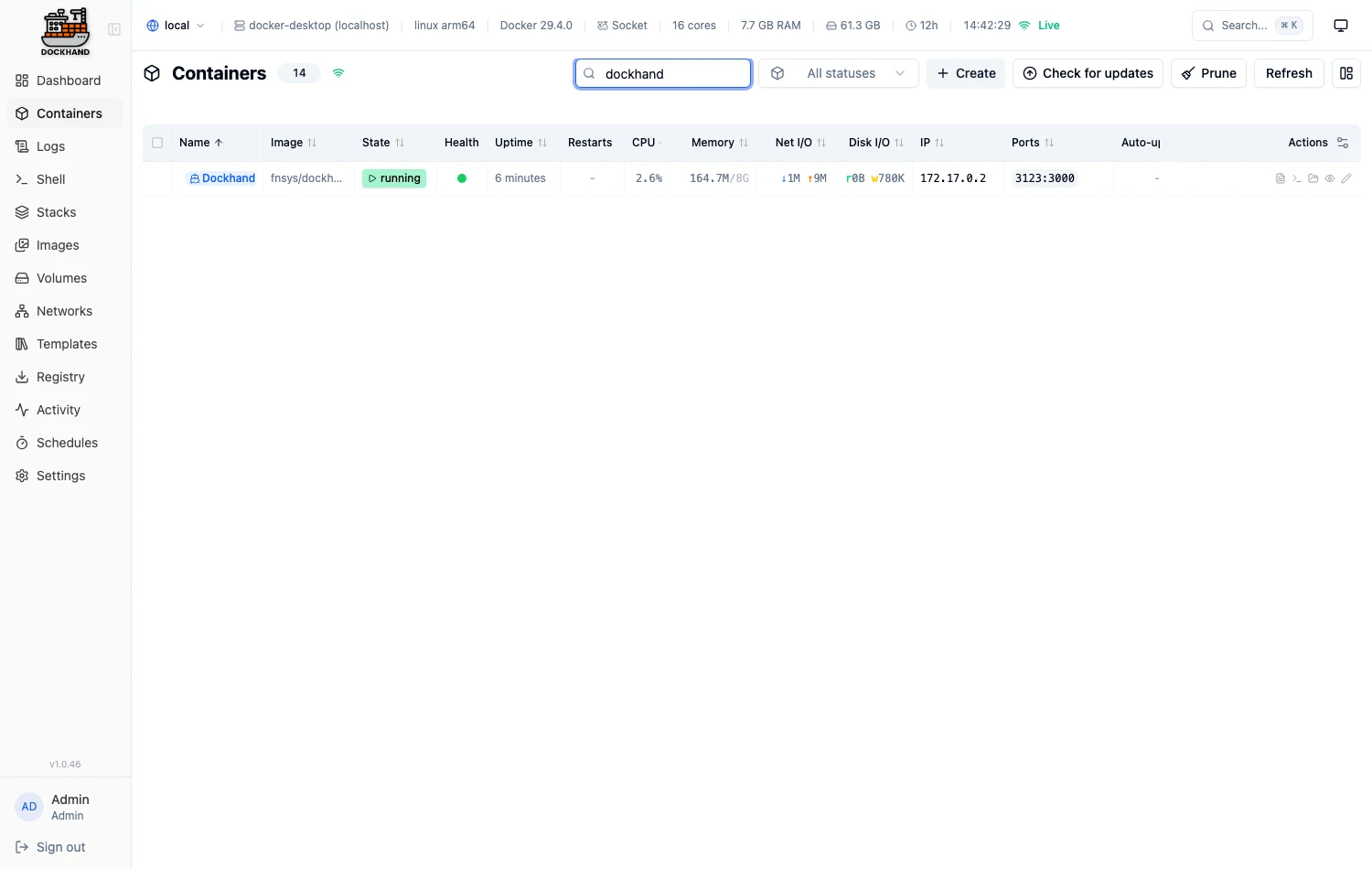Open the Shell page

click(x=65, y=179)
